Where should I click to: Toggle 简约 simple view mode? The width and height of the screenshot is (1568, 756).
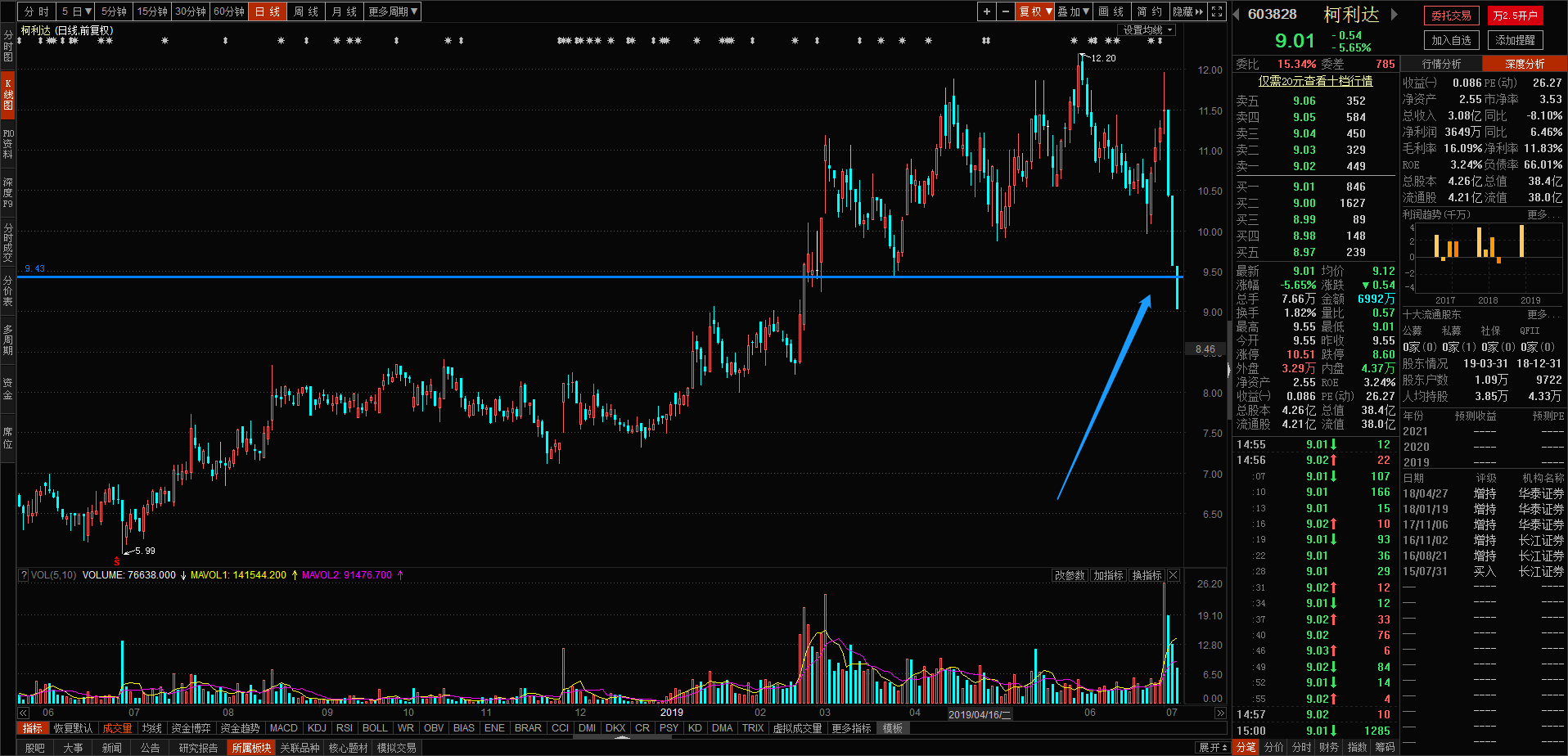(1149, 11)
